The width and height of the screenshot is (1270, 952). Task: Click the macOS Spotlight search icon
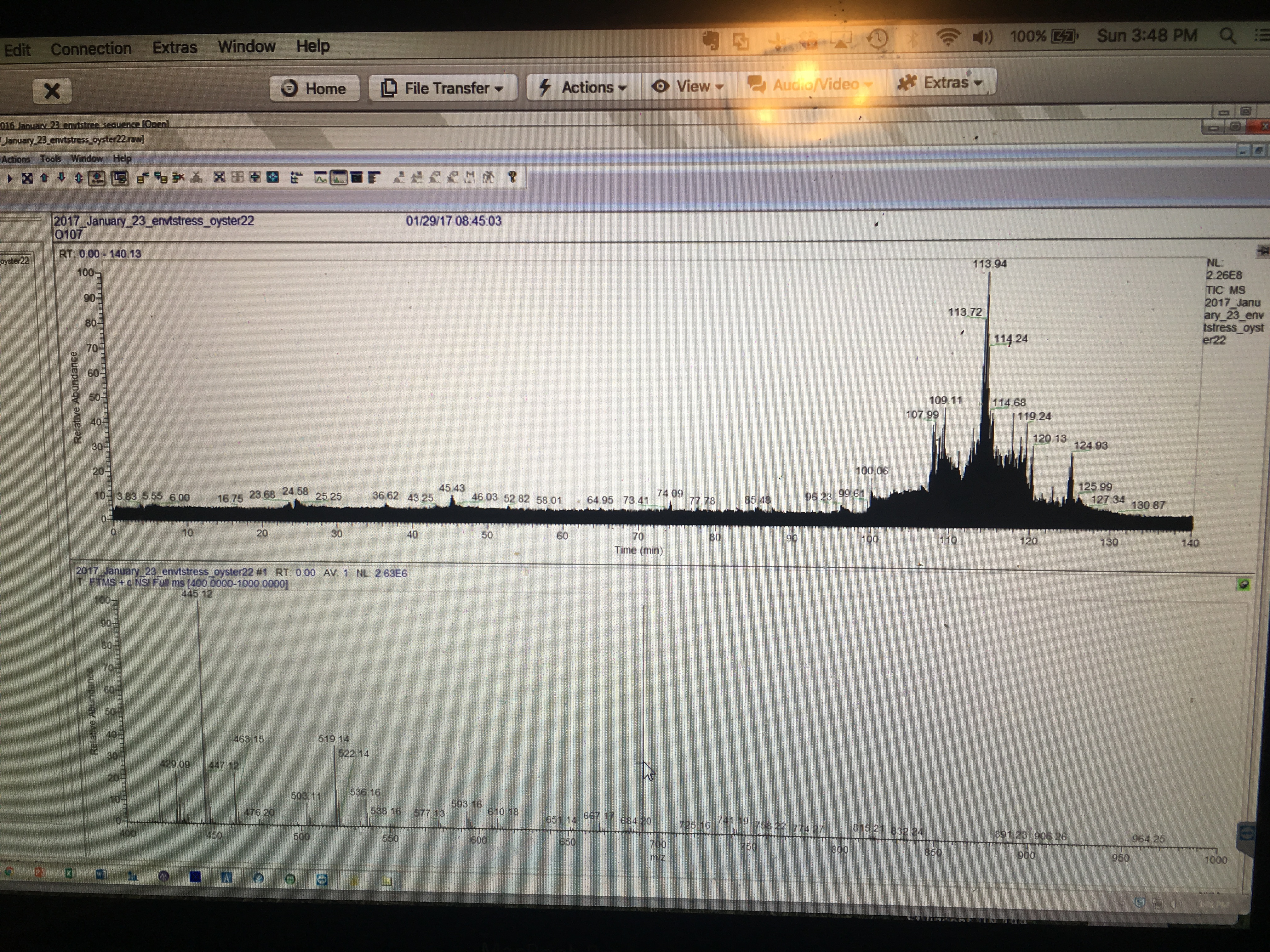[1227, 36]
